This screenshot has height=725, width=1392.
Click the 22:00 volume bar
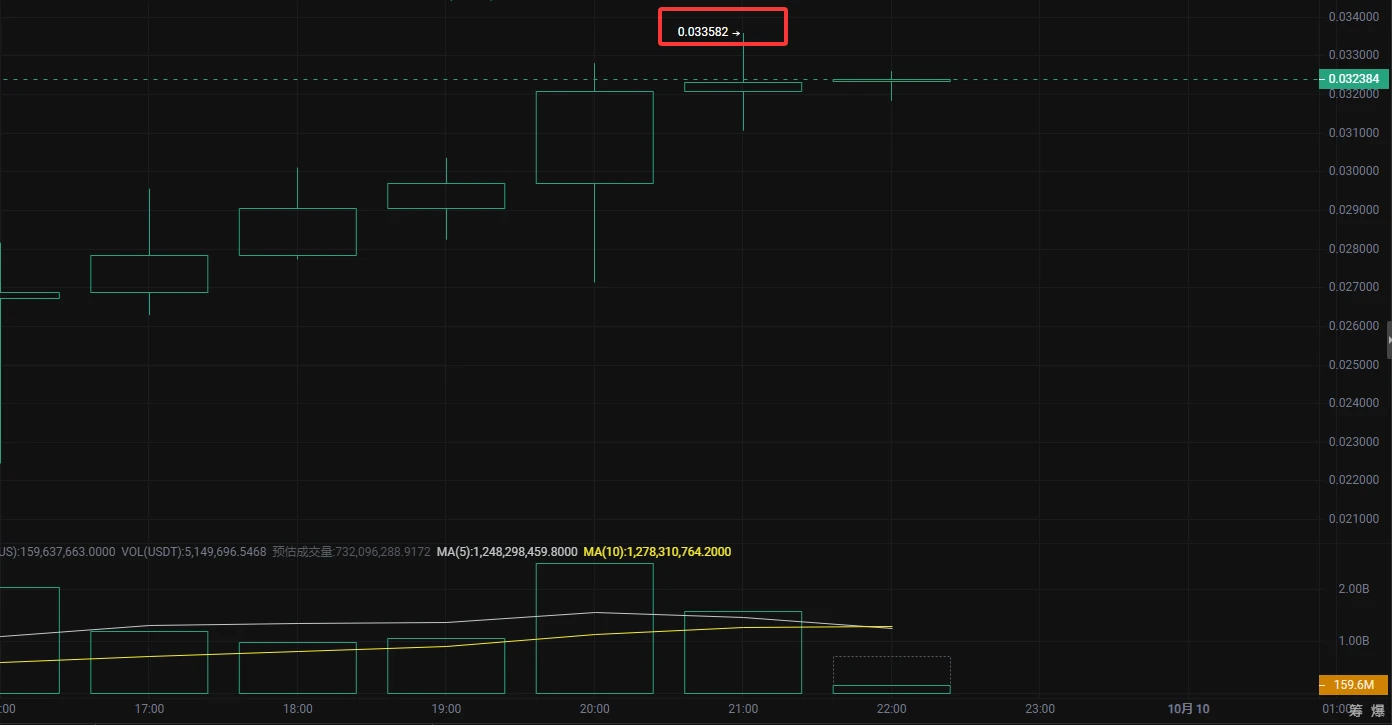coord(891,689)
